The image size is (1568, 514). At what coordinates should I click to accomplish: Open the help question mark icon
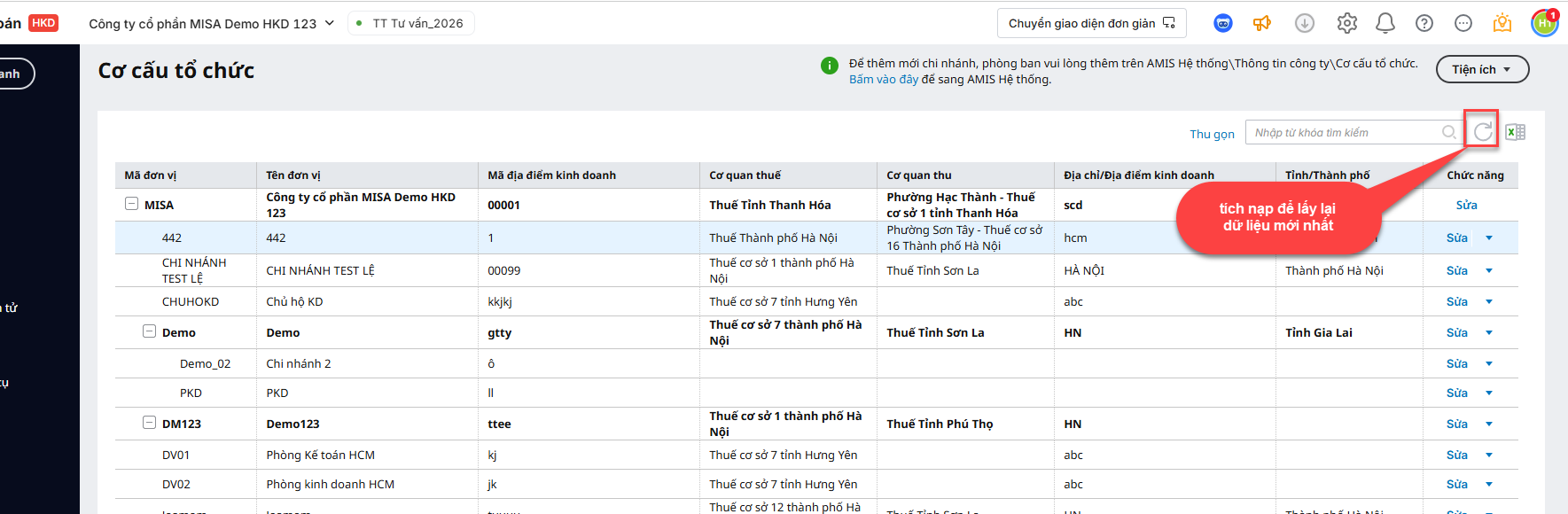(x=1424, y=24)
